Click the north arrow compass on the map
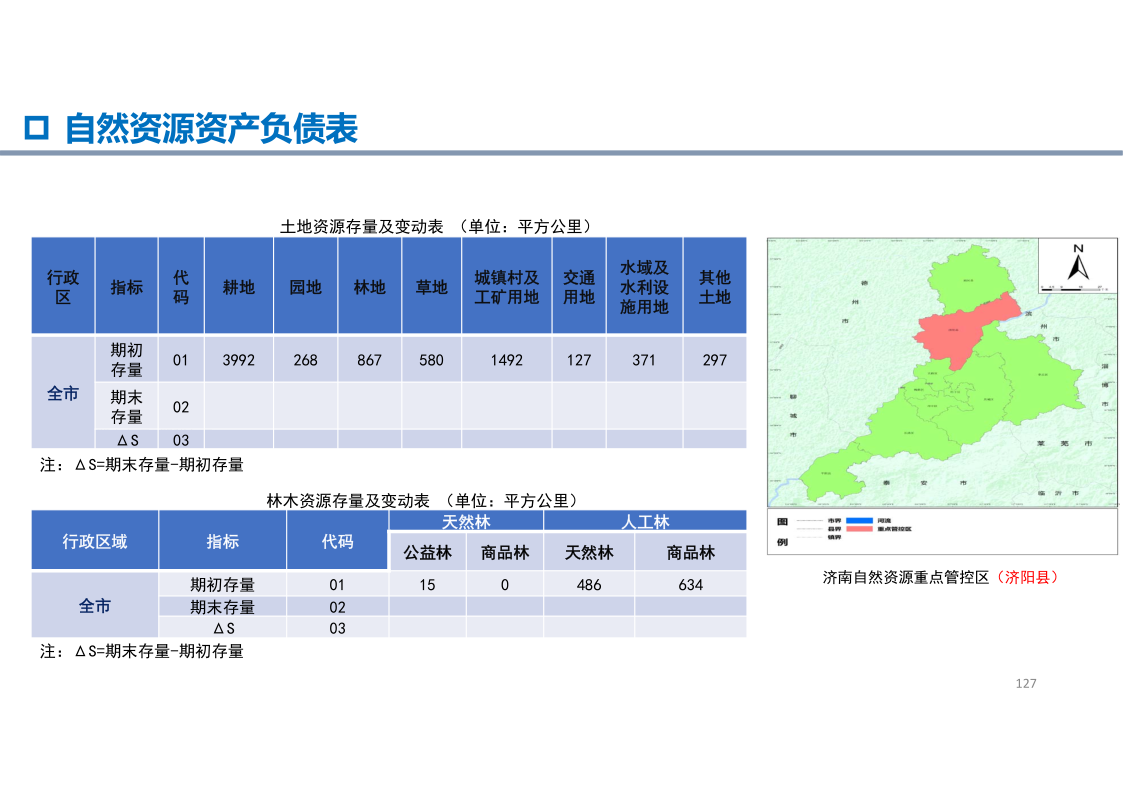 [x=1078, y=263]
